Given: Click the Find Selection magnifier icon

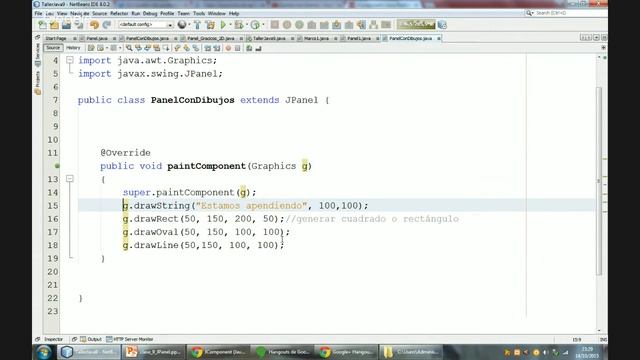Looking at the screenshot, I should pyautogui.click(x=129, y=48).
